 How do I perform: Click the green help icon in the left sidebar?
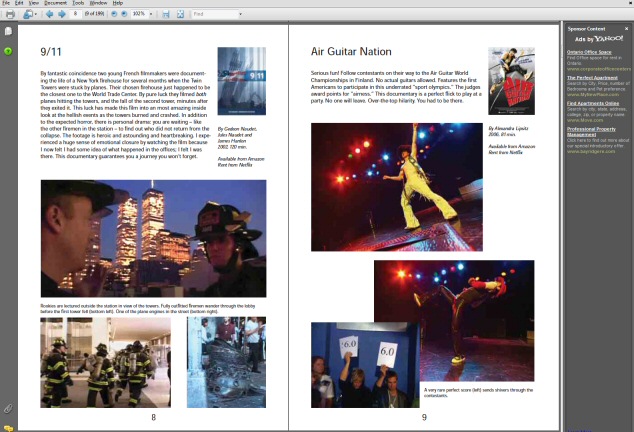(x=8, y=51)
